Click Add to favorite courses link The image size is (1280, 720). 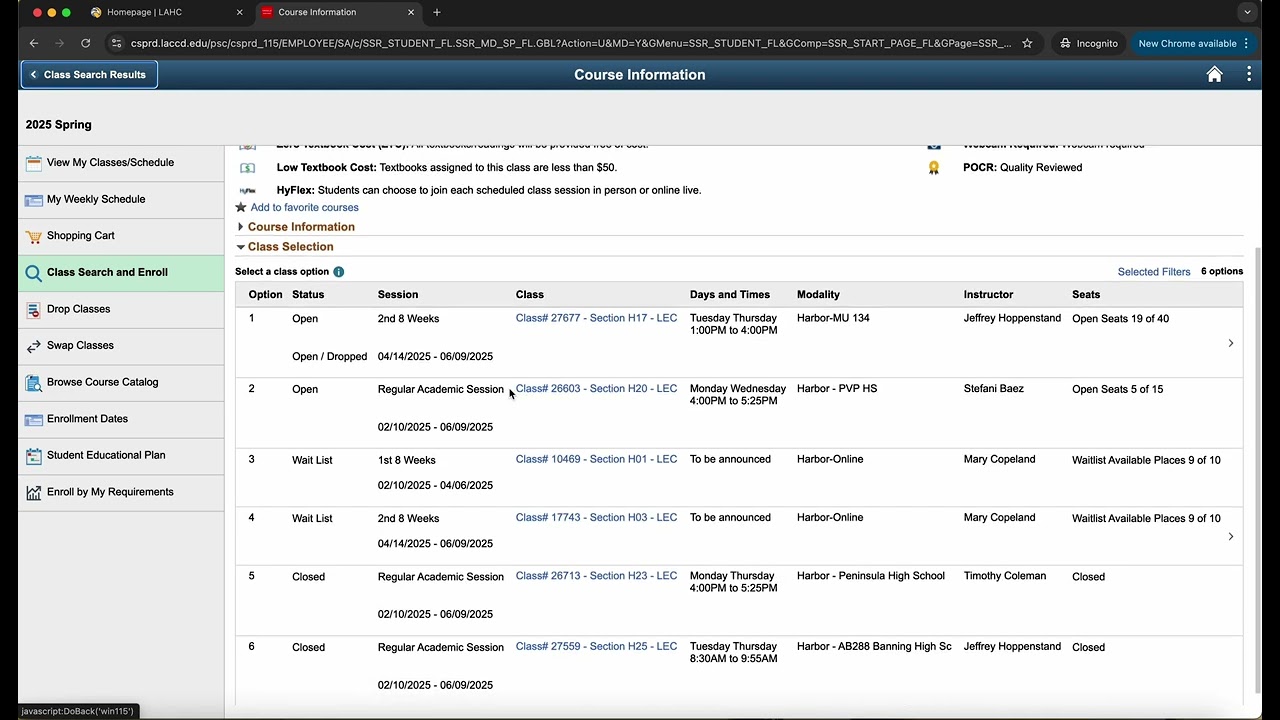[304, 207]
